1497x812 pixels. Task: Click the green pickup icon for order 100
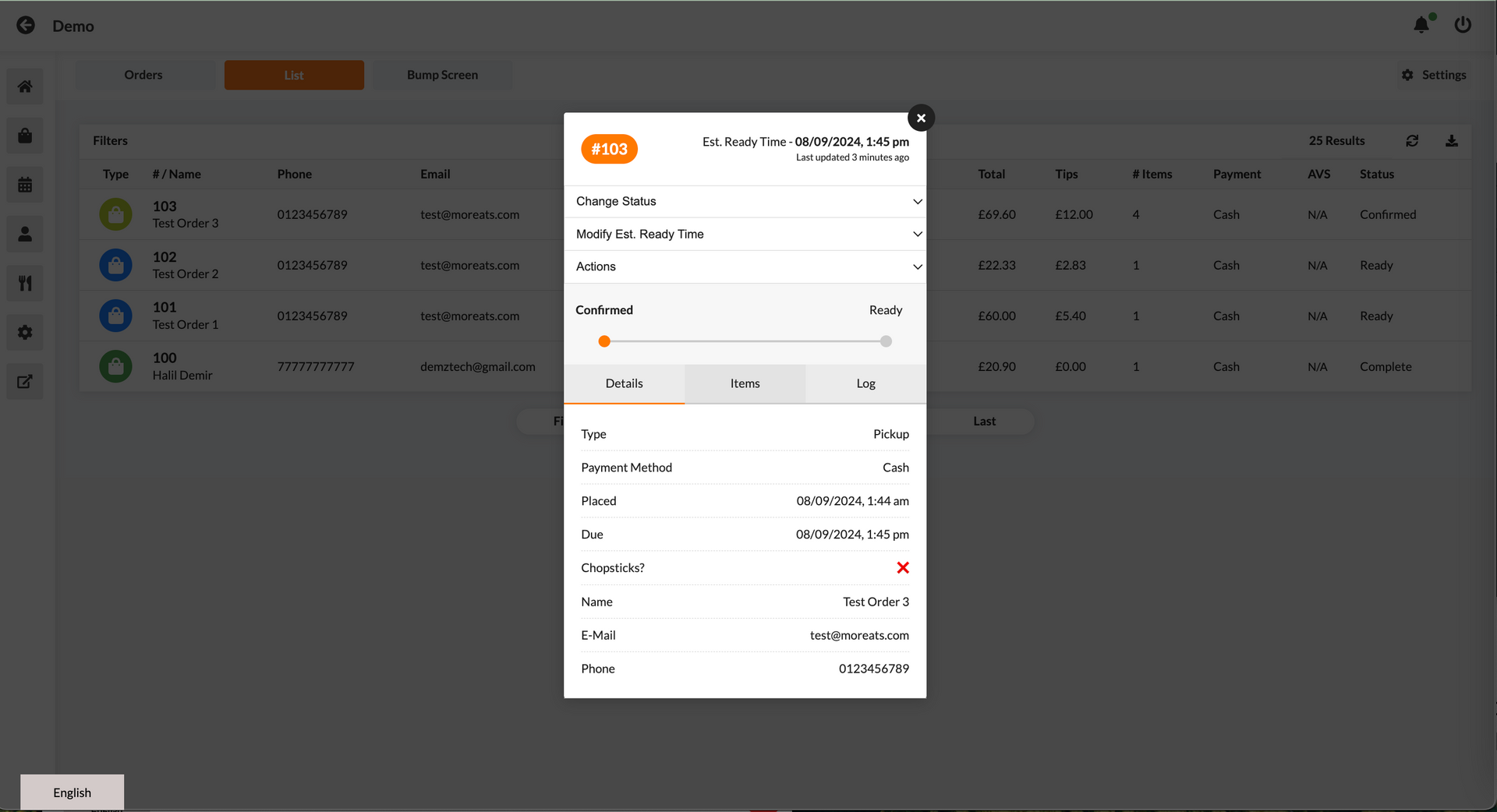115,366
